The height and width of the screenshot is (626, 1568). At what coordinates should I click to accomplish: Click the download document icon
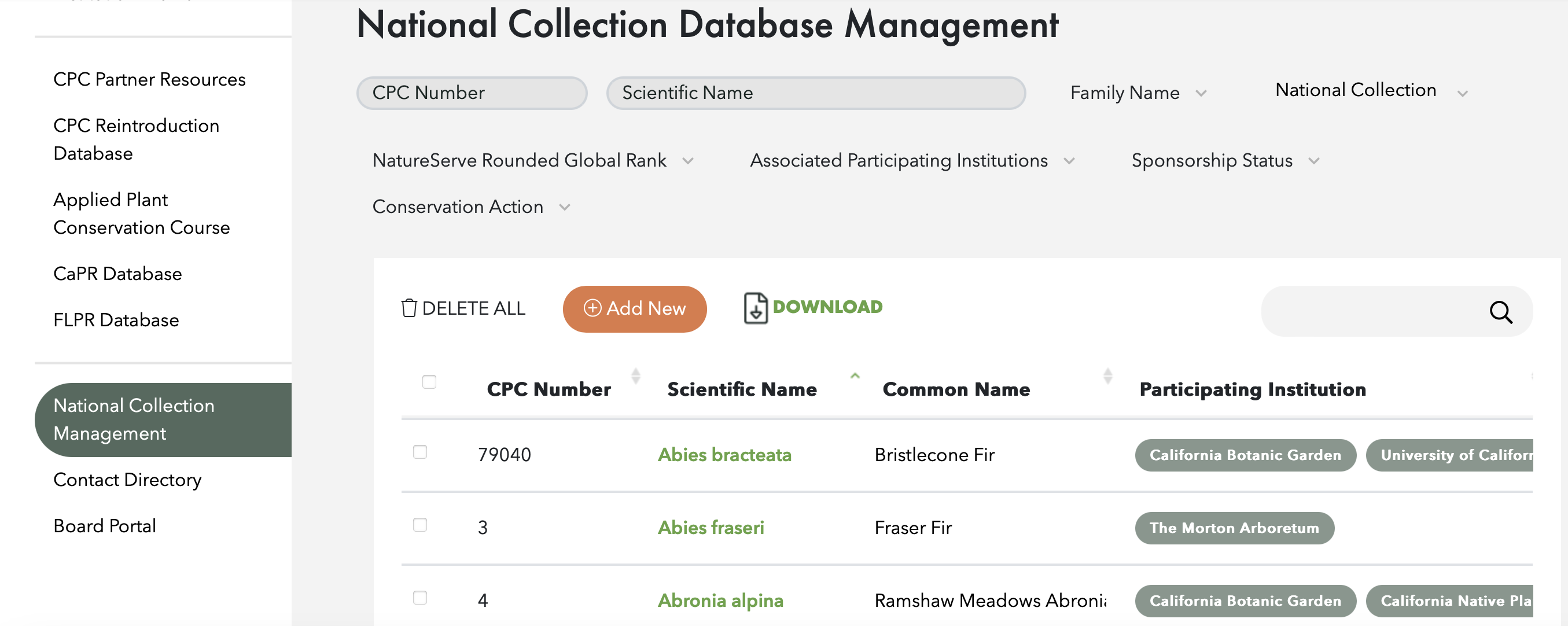[756, 308]
